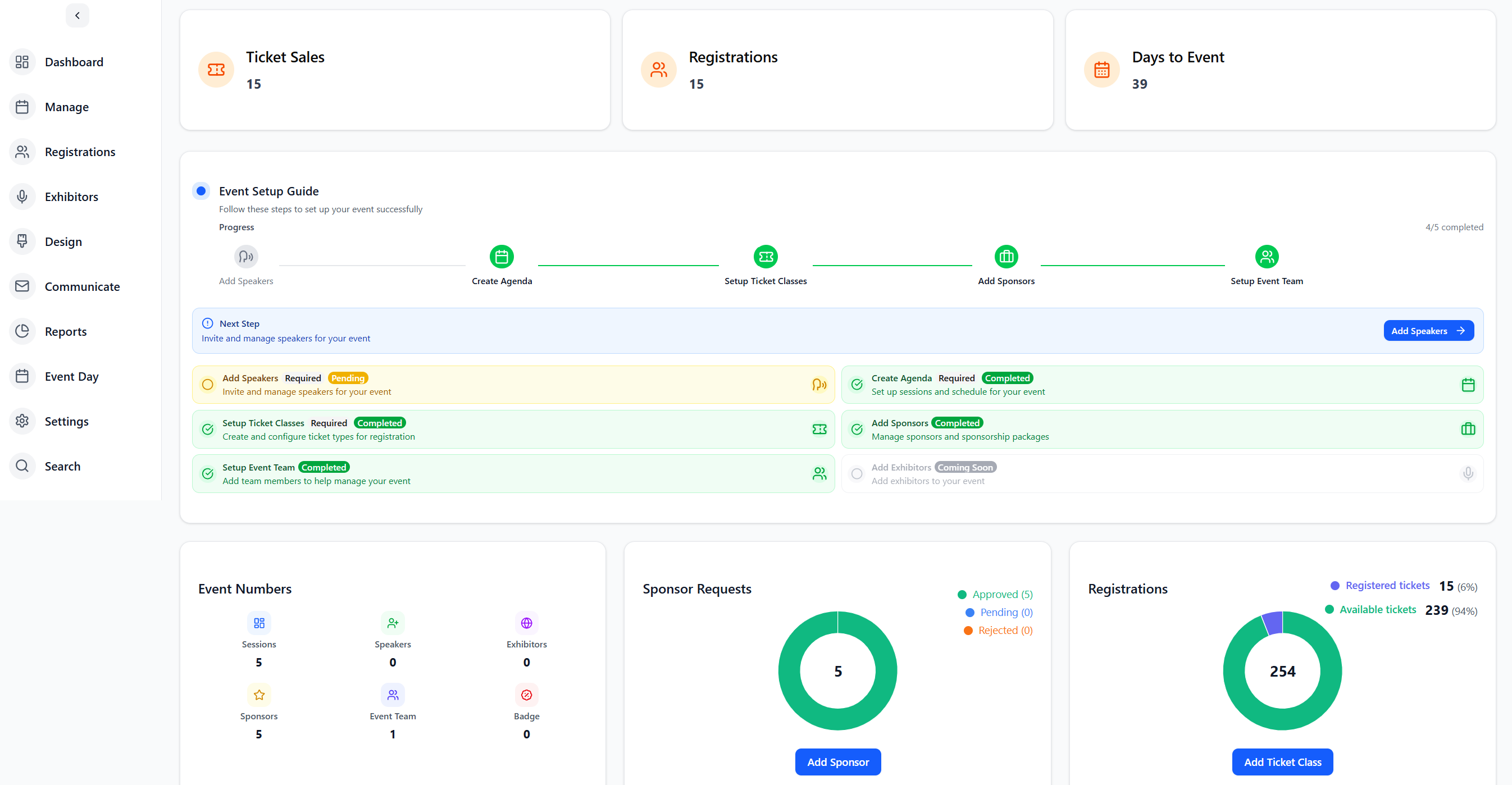The image size is (1512, 785).
Task: Toggle the Setup Ticket Classes completed checkmark
Action: pos(207,429)
